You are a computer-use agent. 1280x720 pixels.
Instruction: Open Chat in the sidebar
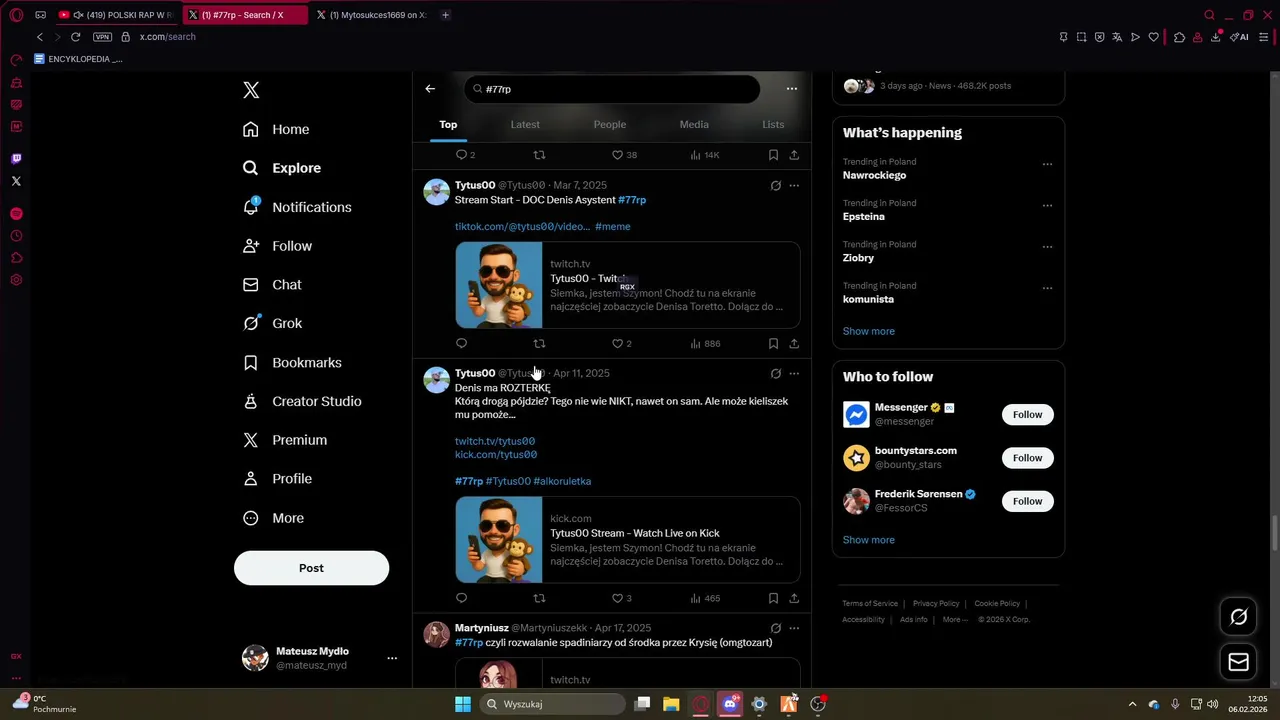[x=272, y=285]
